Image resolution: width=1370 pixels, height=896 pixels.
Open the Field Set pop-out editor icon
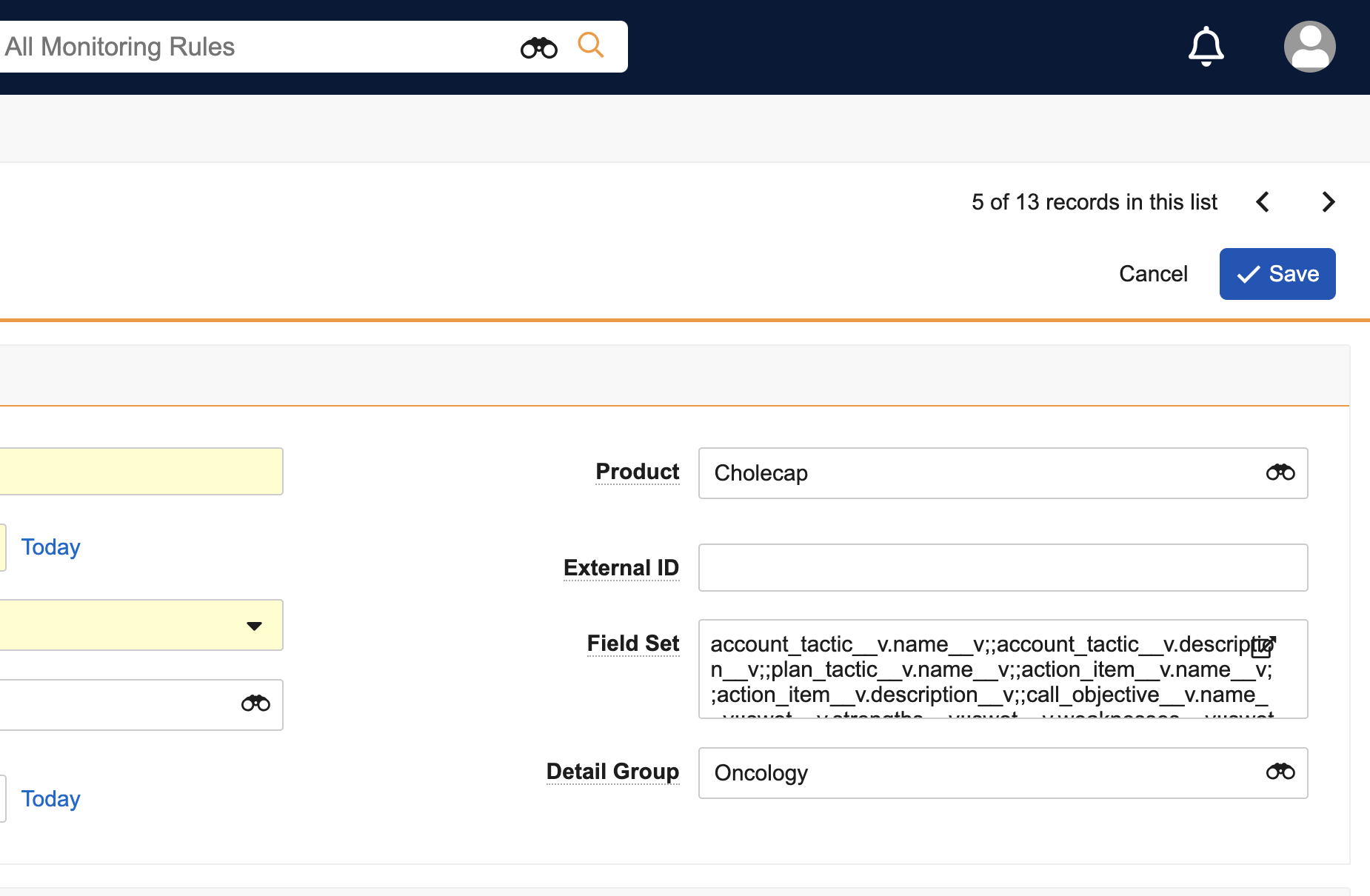pyautogui.click(x=1263, y=646)
